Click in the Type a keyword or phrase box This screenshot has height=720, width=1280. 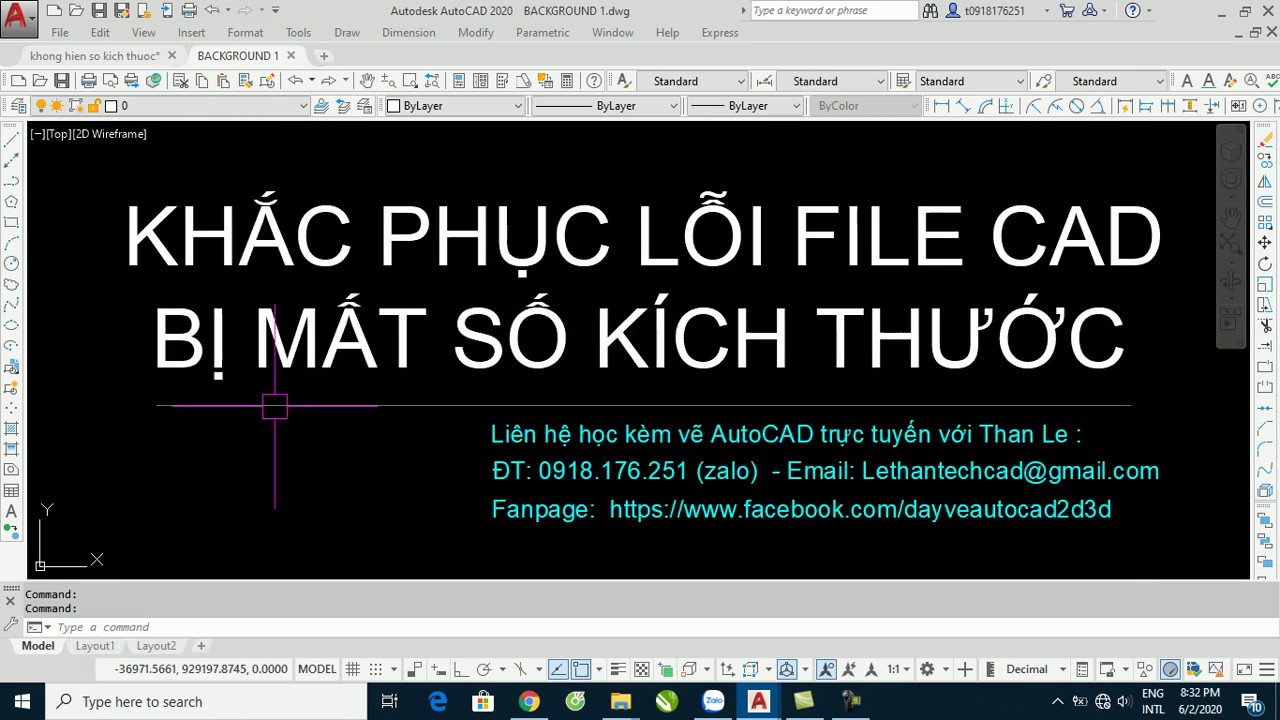(x=834, y=11)
